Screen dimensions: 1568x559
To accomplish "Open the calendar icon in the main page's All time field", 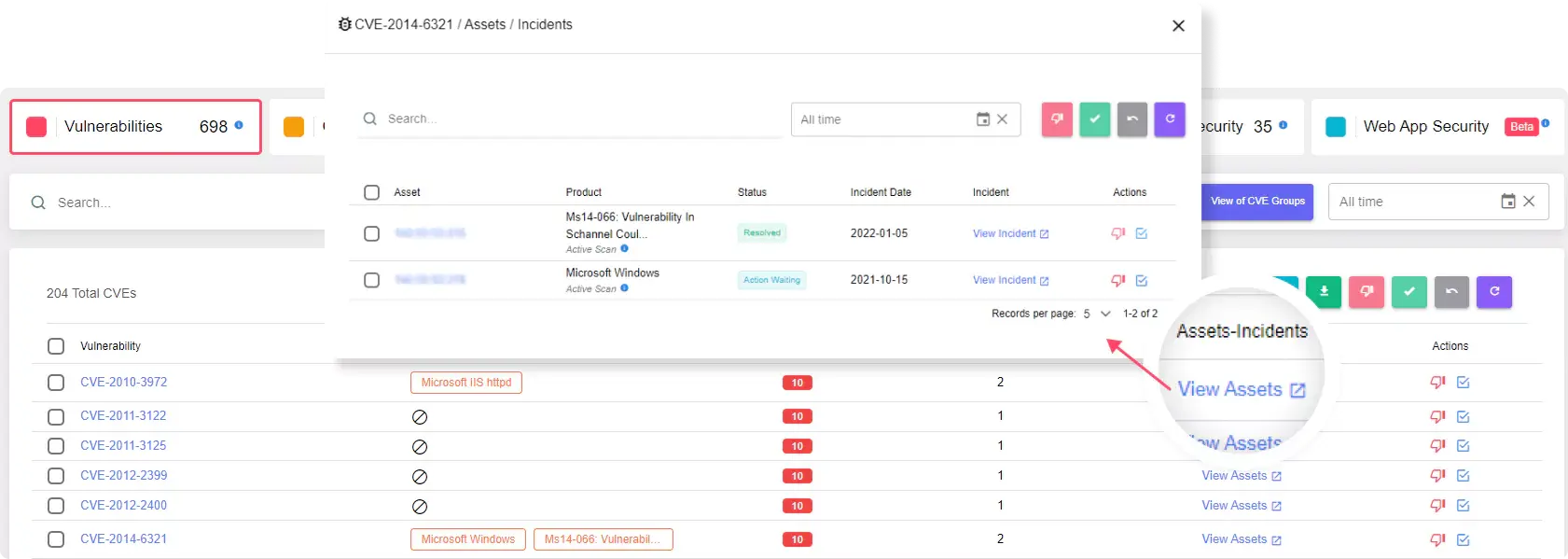I will tap(1508, 202).
